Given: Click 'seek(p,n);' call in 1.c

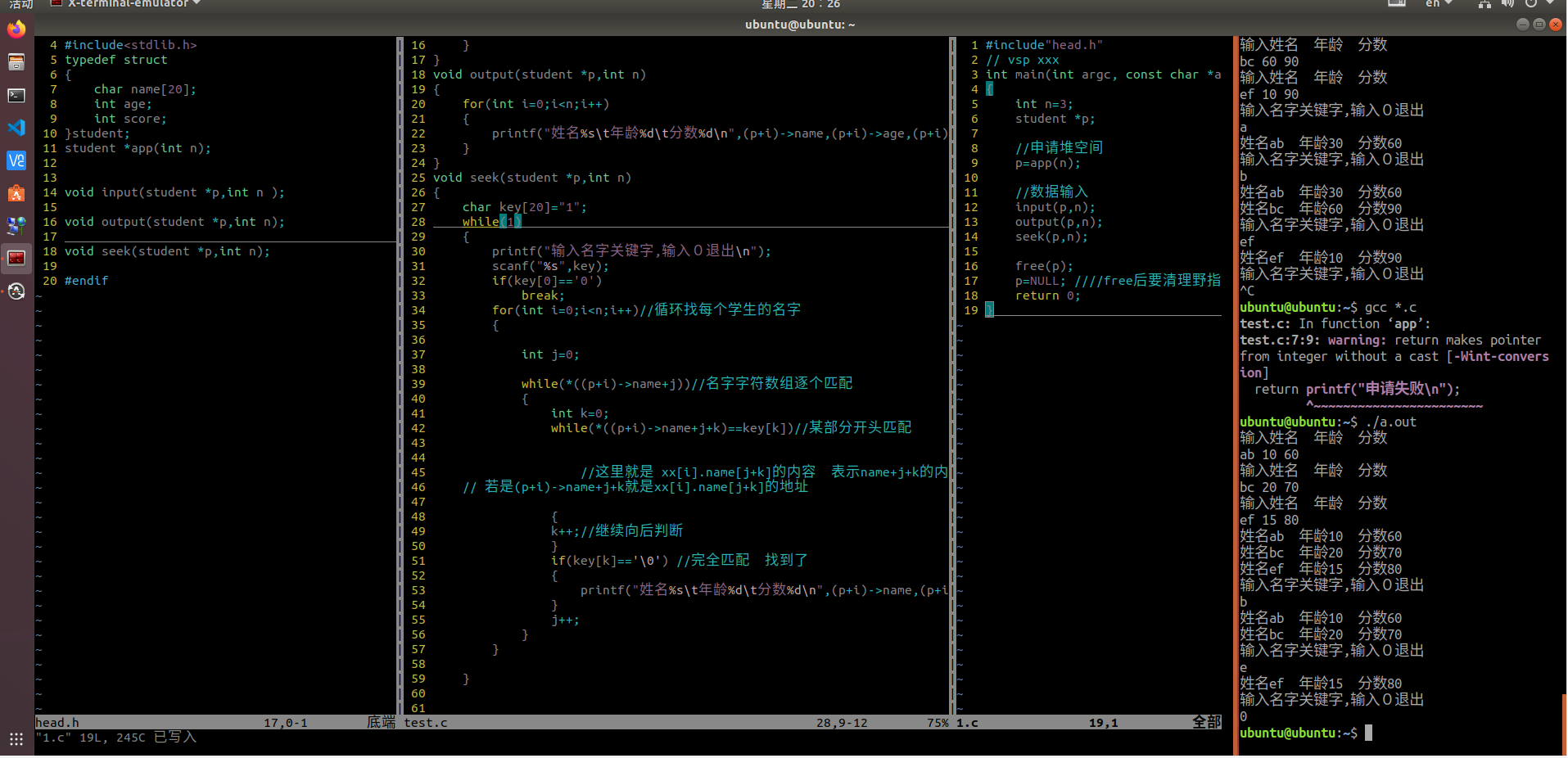Looking at the screenshot, I should pyautogui.click(x=1051, y=237).
